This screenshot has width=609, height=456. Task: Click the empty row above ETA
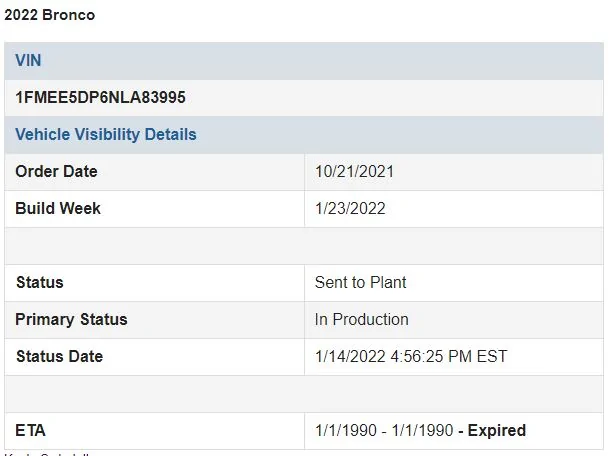point(304,394)
